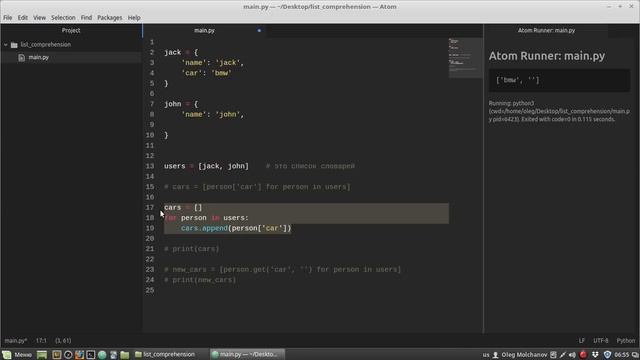640x360 pixels.
Task: Launch Atom from the taskbar launcher
Action: coord(102,355)
